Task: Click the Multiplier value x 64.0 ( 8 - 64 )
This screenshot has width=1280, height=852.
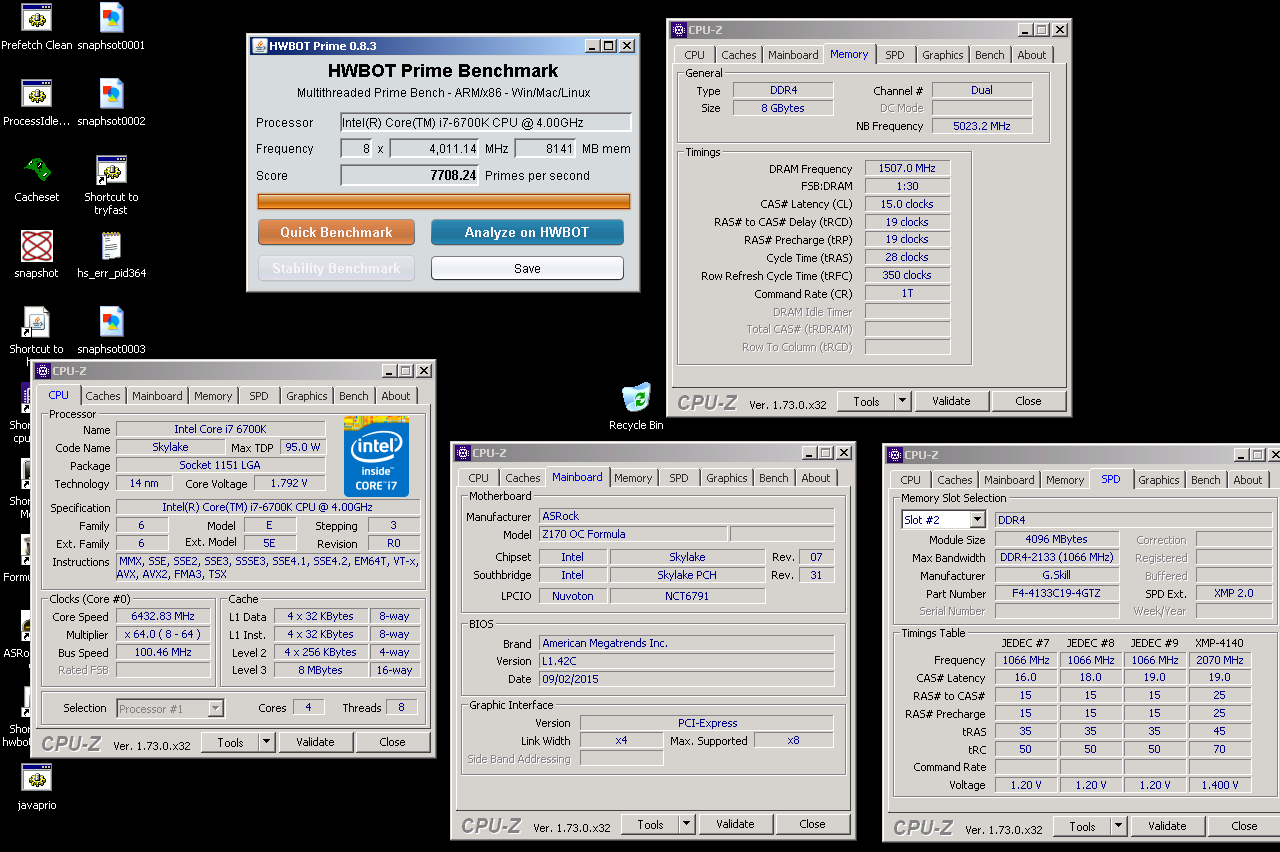Action: [x=163, y=635]
